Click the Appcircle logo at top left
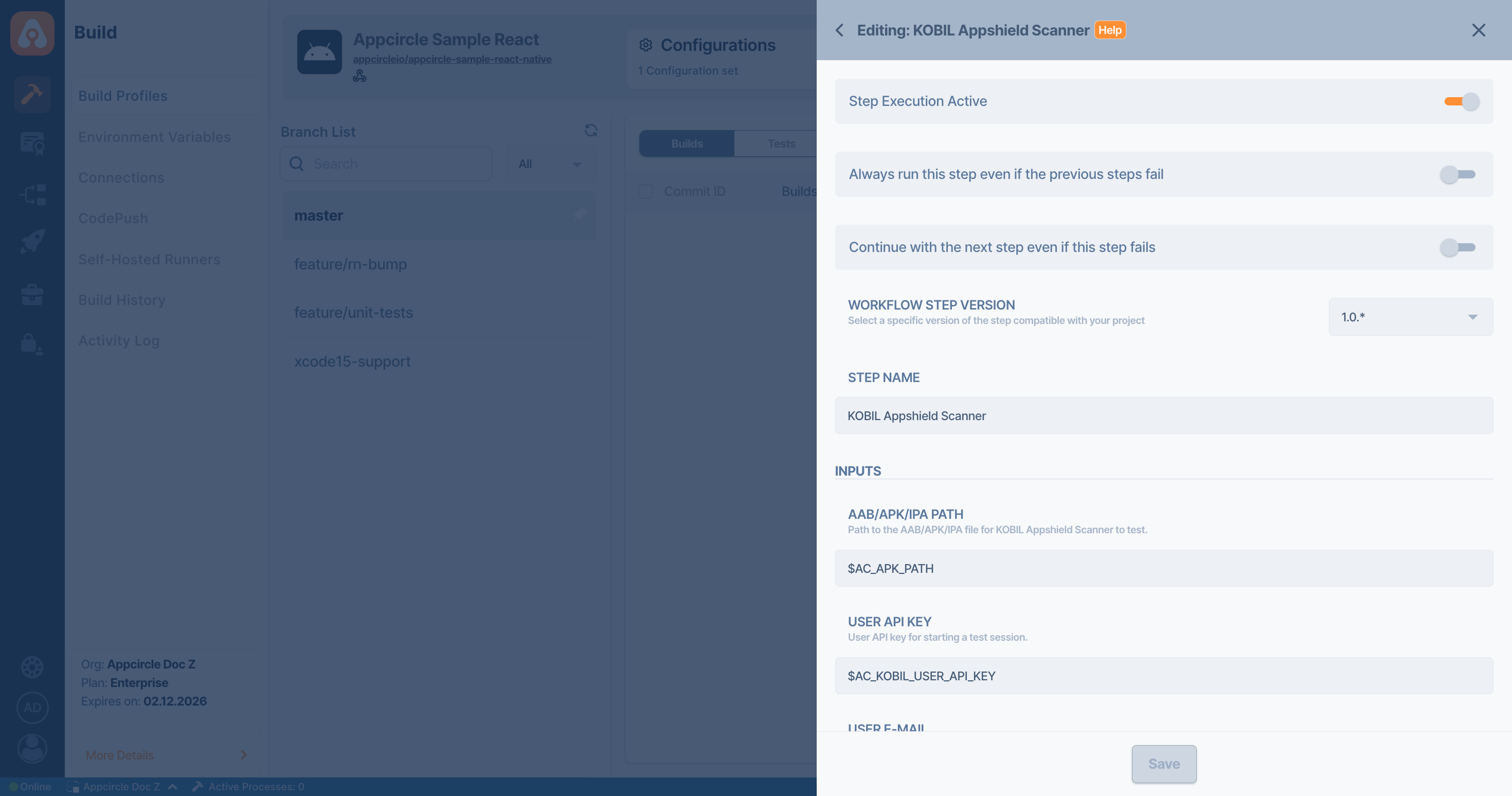This screenshot has height=796, width=1512. pos(32,33)
